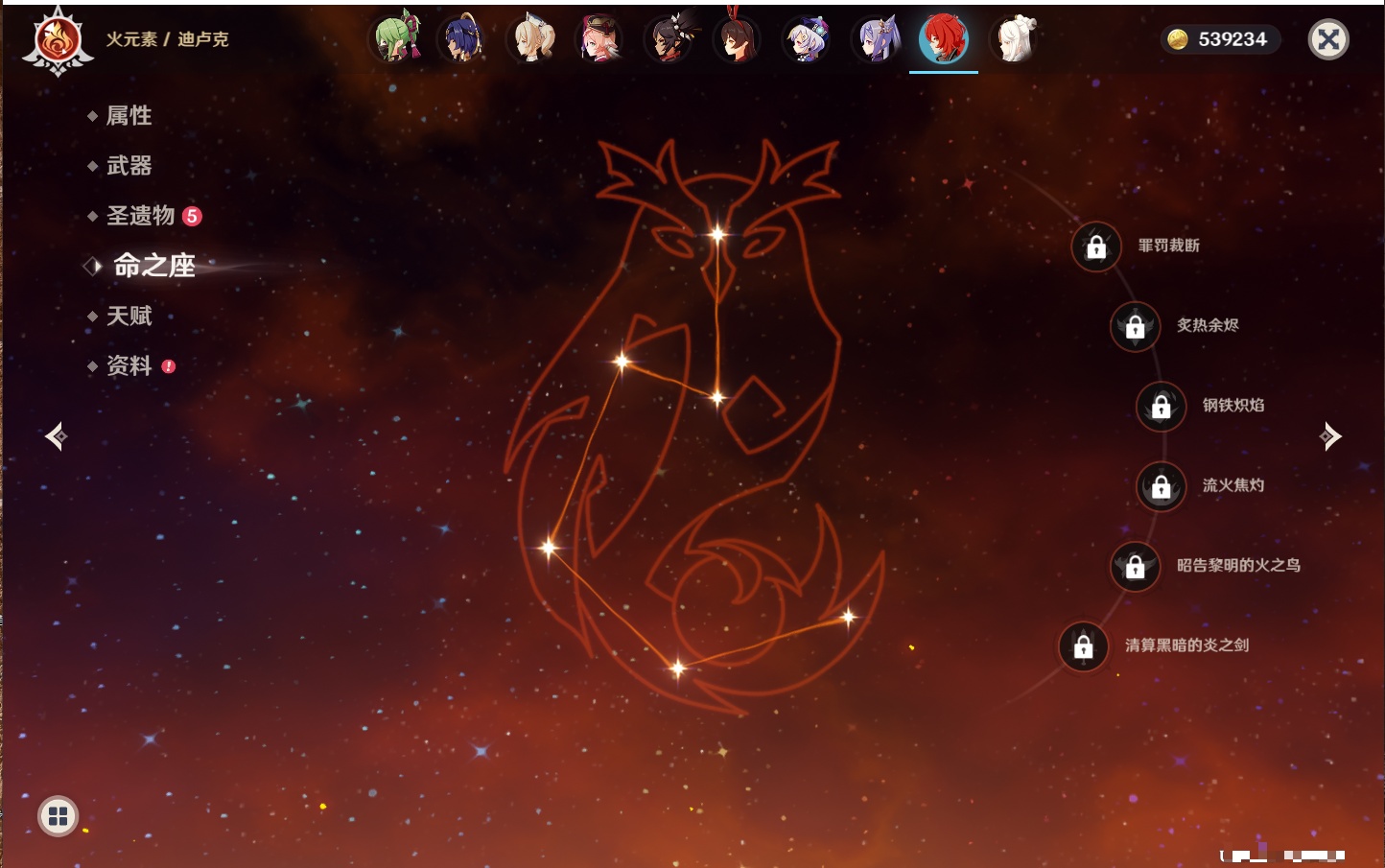Click the Pyro element emblem icon
Image resolution: width=1385 pixels, height=868 pixels.
click(58, 41)
